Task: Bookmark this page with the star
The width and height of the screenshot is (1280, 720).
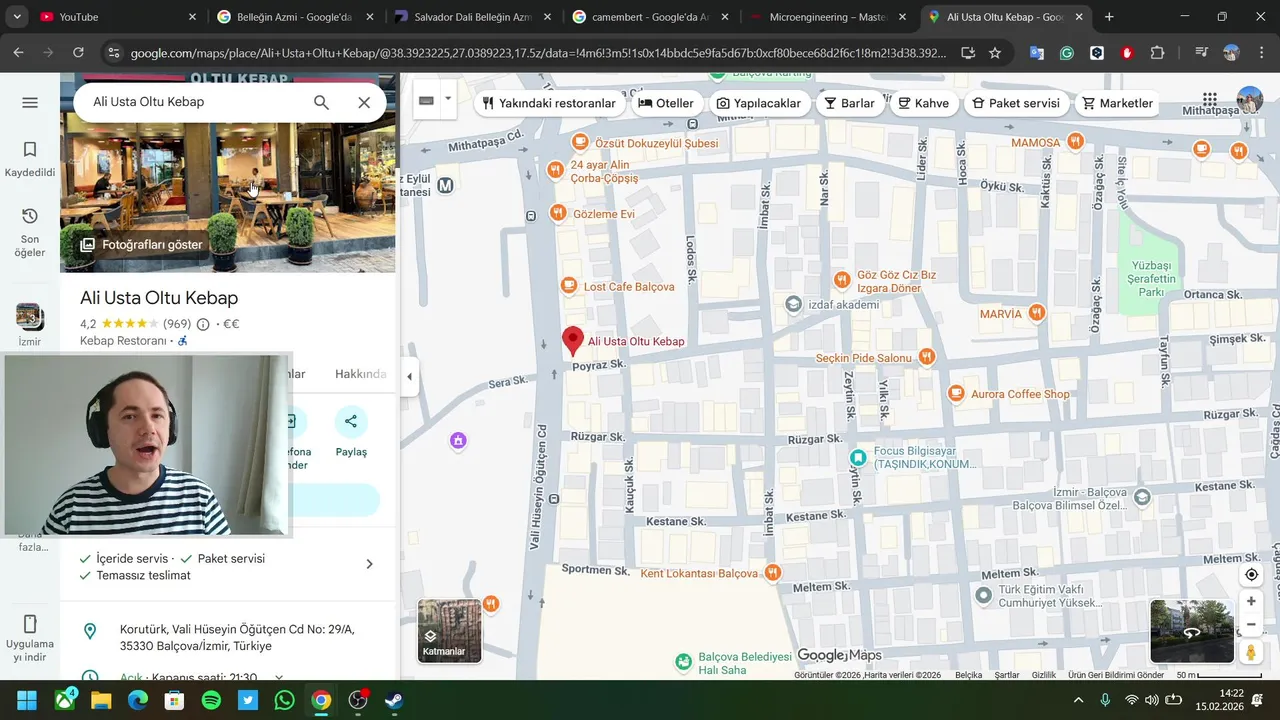Action: (995, 53)
